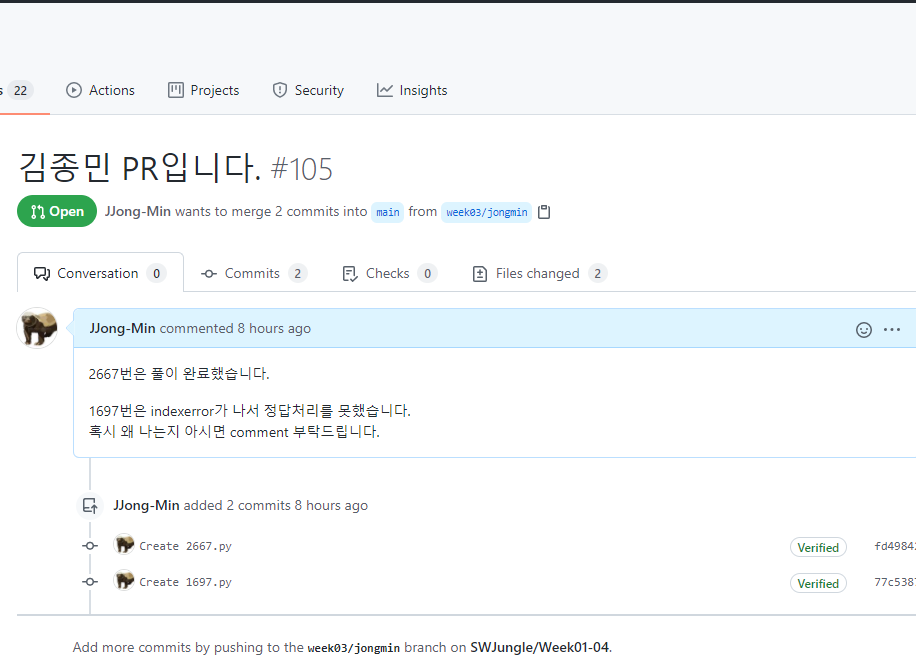Open JJong-Min author link in comment header

[x=122, y=328]
